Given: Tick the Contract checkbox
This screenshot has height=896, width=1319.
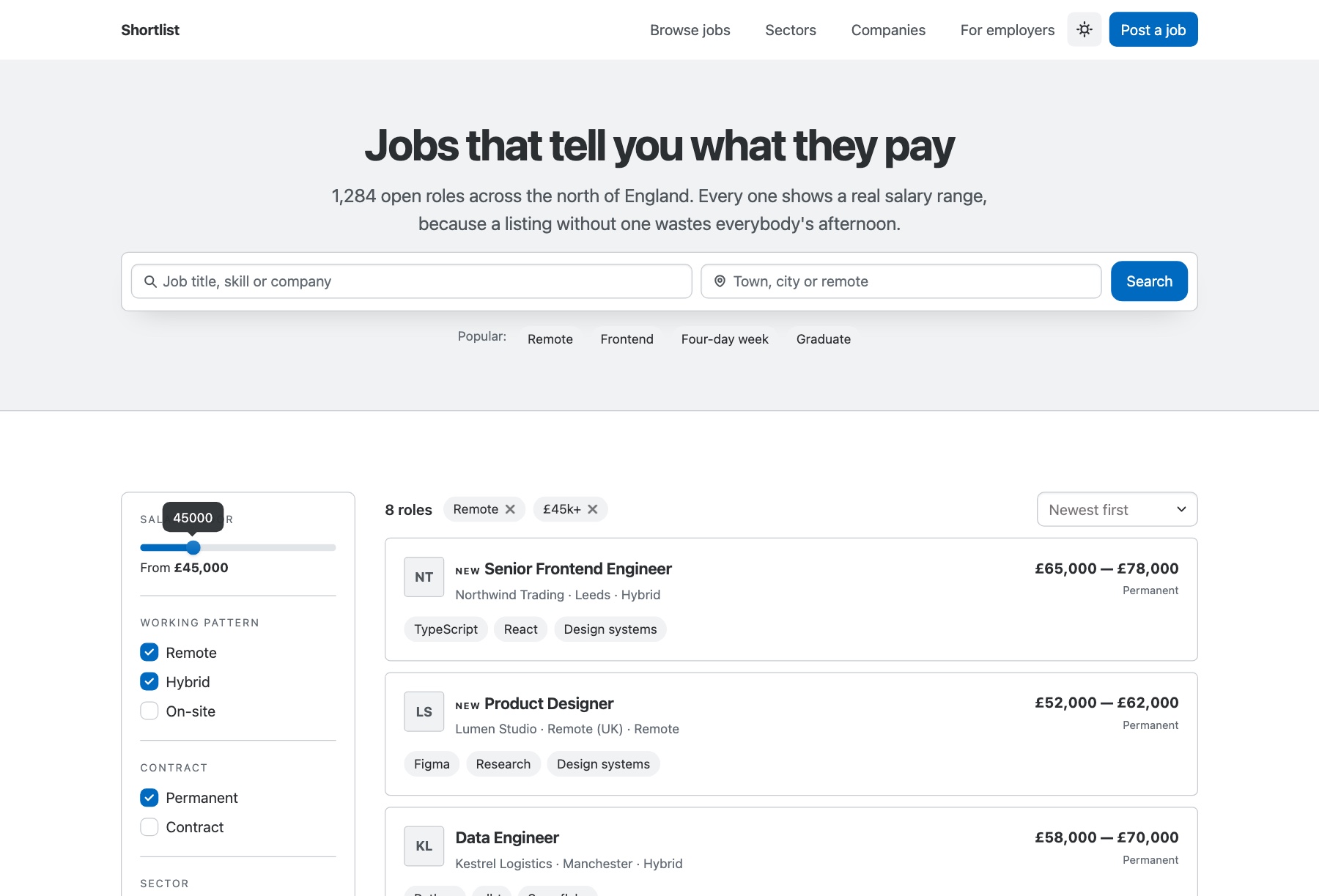Looking at the screenshot, I should click(x=149, y=827).
